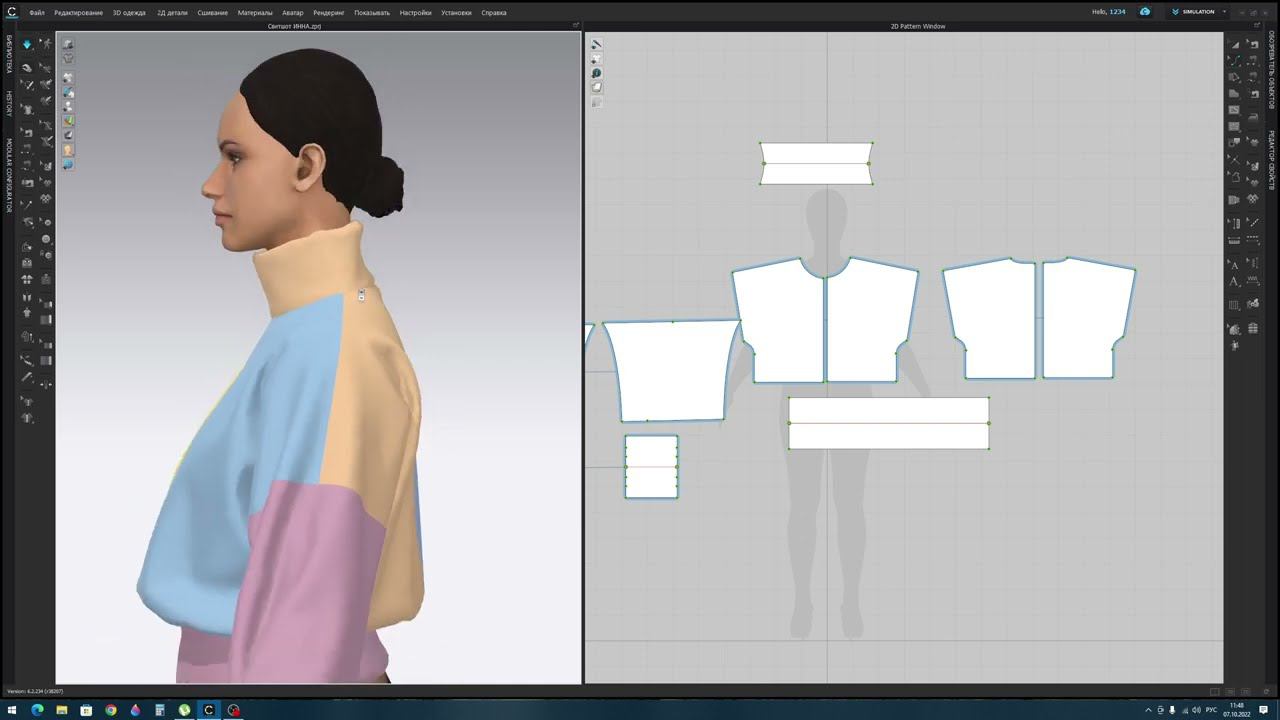Select the lower A annotation tool
This screenshot has height=720, width=1280.
tap(1234, 282)
